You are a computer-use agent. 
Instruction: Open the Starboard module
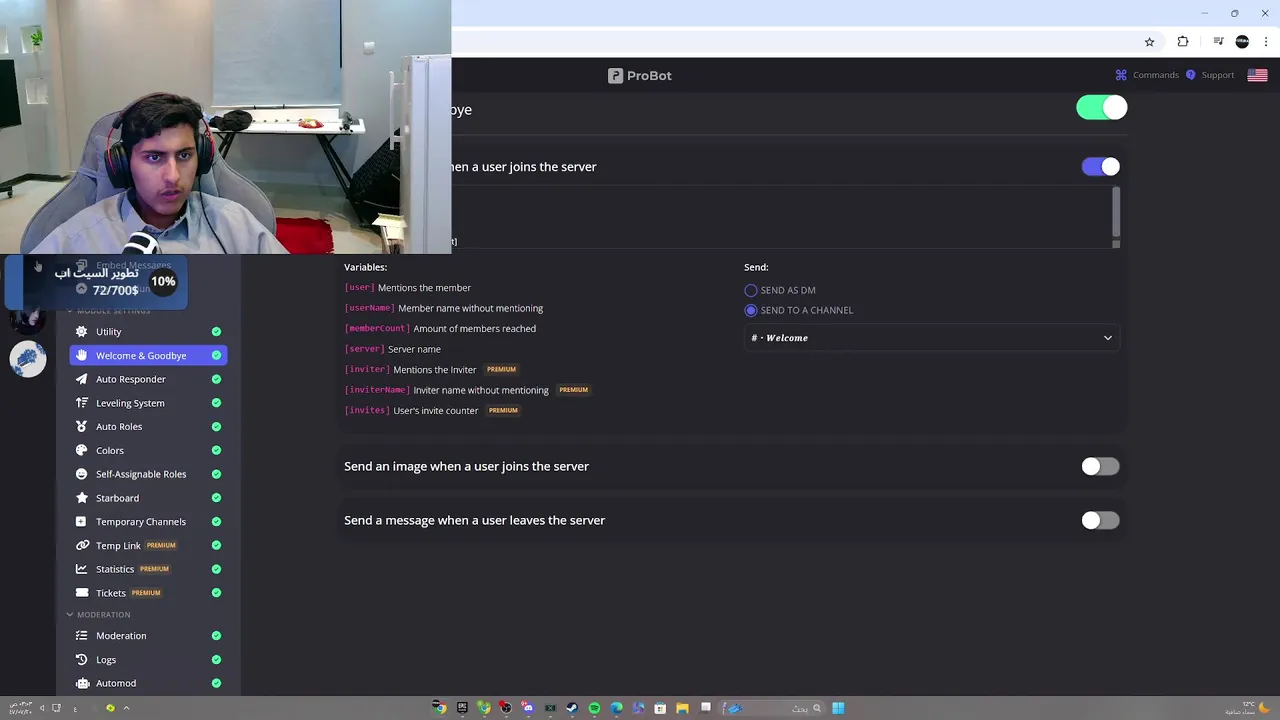pyautogui.click(x=148, y=498)
